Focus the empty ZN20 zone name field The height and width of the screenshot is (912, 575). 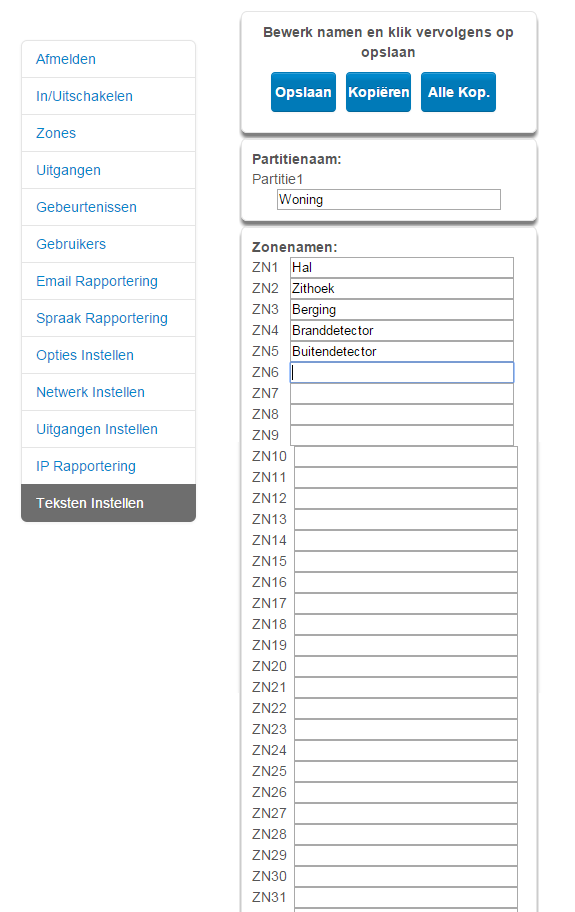[x=406, y=667]
